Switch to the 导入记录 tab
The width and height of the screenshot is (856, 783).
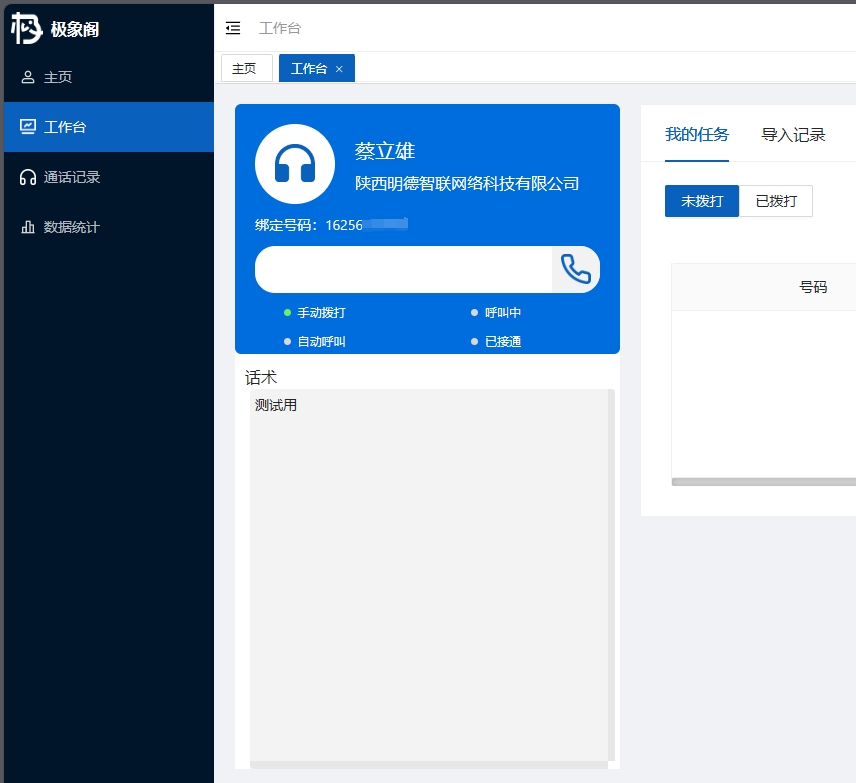click(793, 135)
